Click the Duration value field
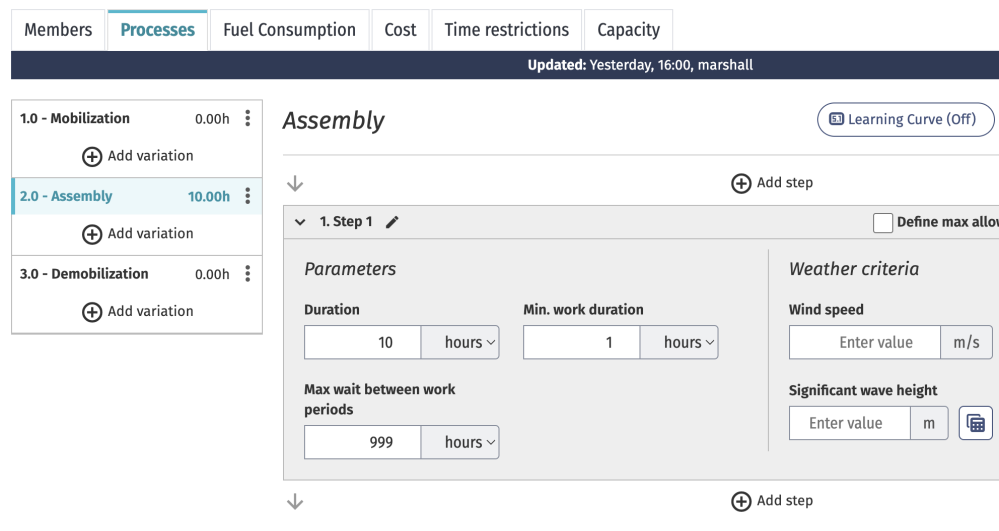This screenshot has height=531, width=999. [363, 342]
